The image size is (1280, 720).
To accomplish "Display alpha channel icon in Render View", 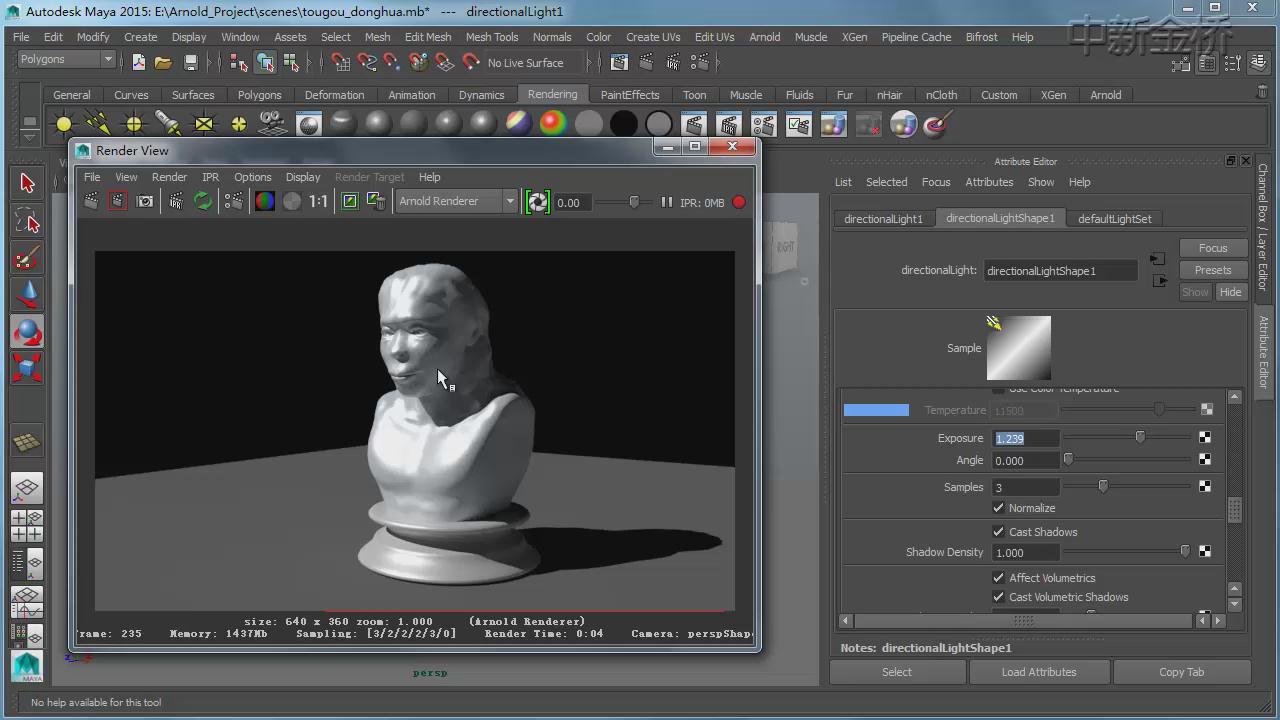I will tap(292, 201).
